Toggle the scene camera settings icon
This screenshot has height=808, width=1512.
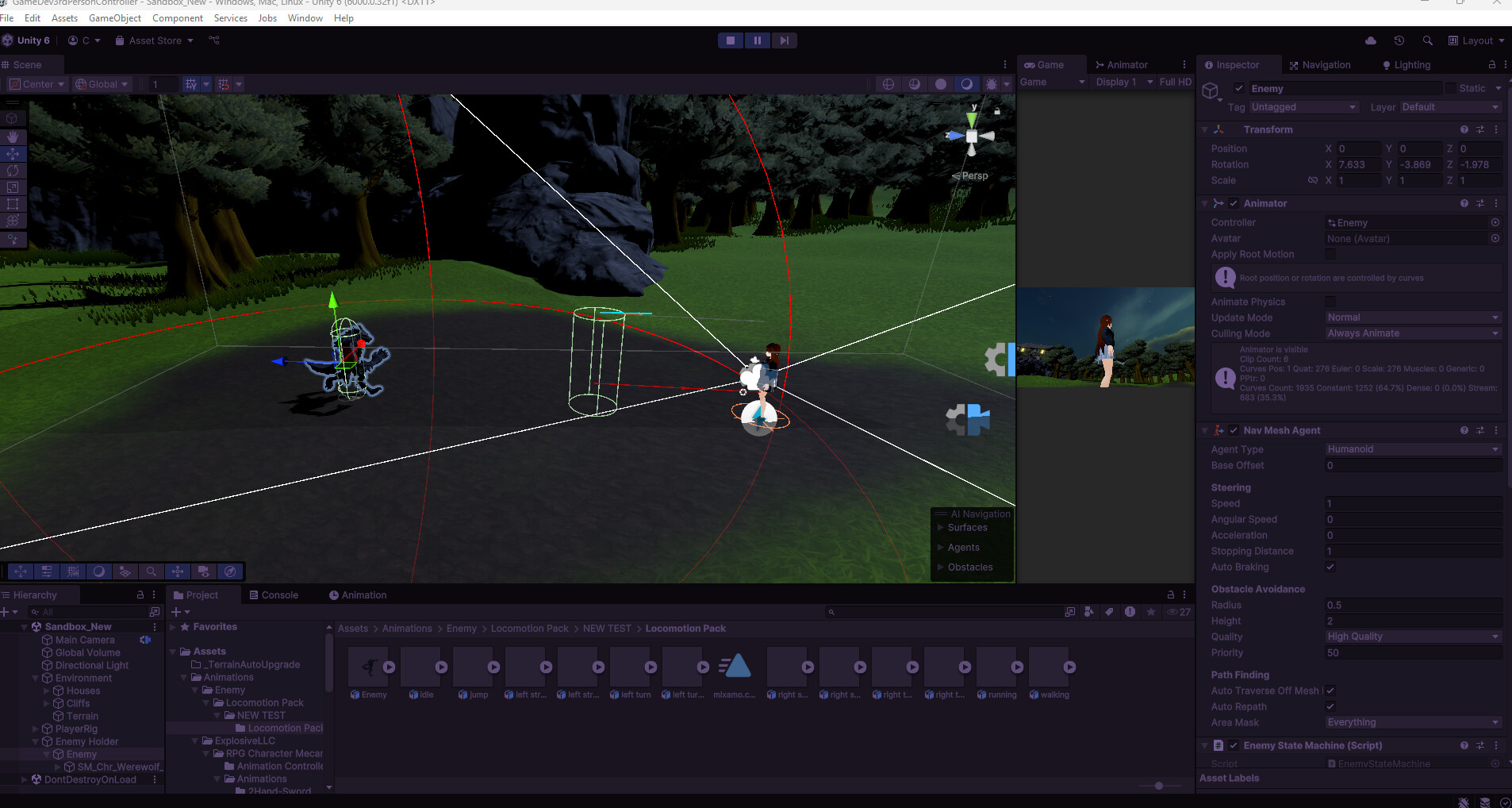pyautogui.click(x=204, y=571)
